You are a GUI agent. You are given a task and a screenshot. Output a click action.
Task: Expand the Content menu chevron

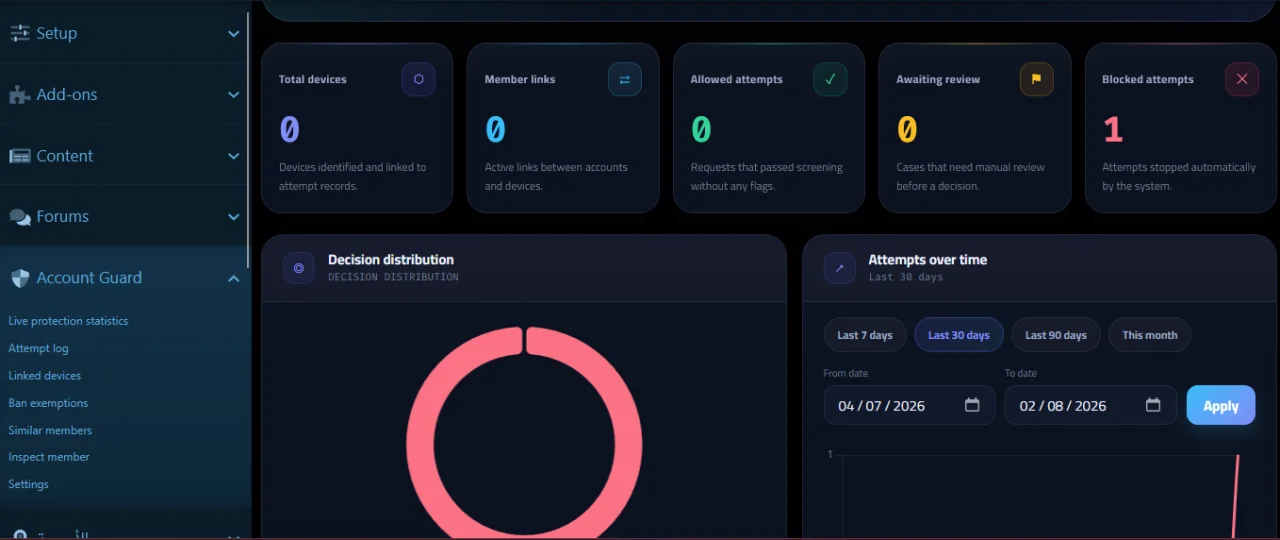(x=234, y=156)
